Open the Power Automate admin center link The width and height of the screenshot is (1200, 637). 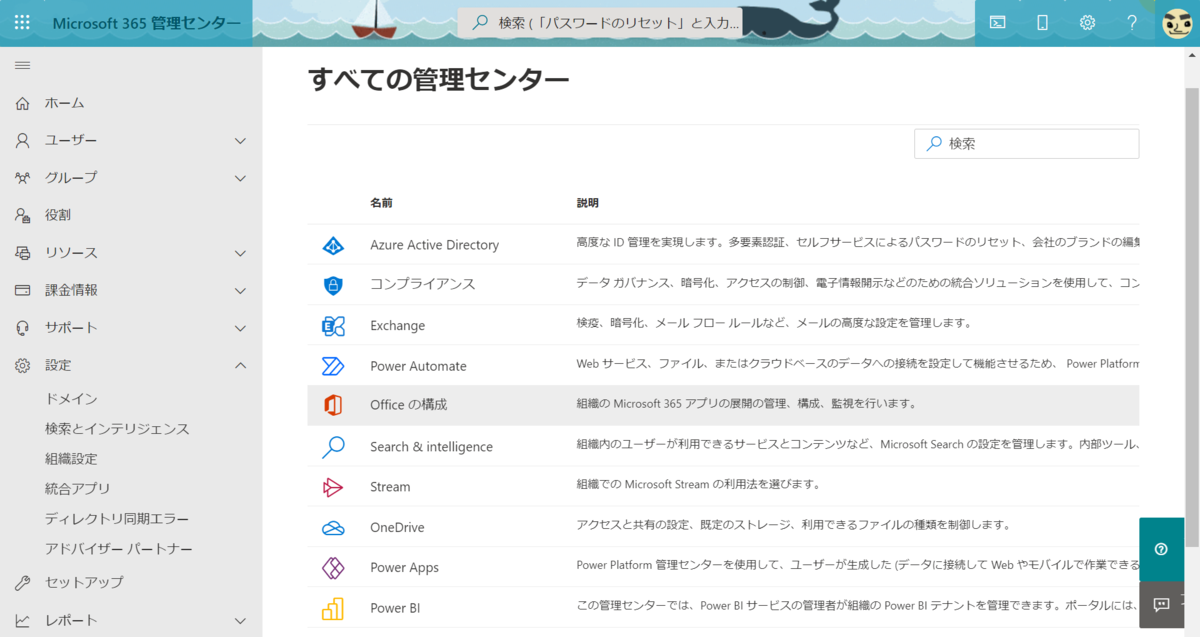418,366
